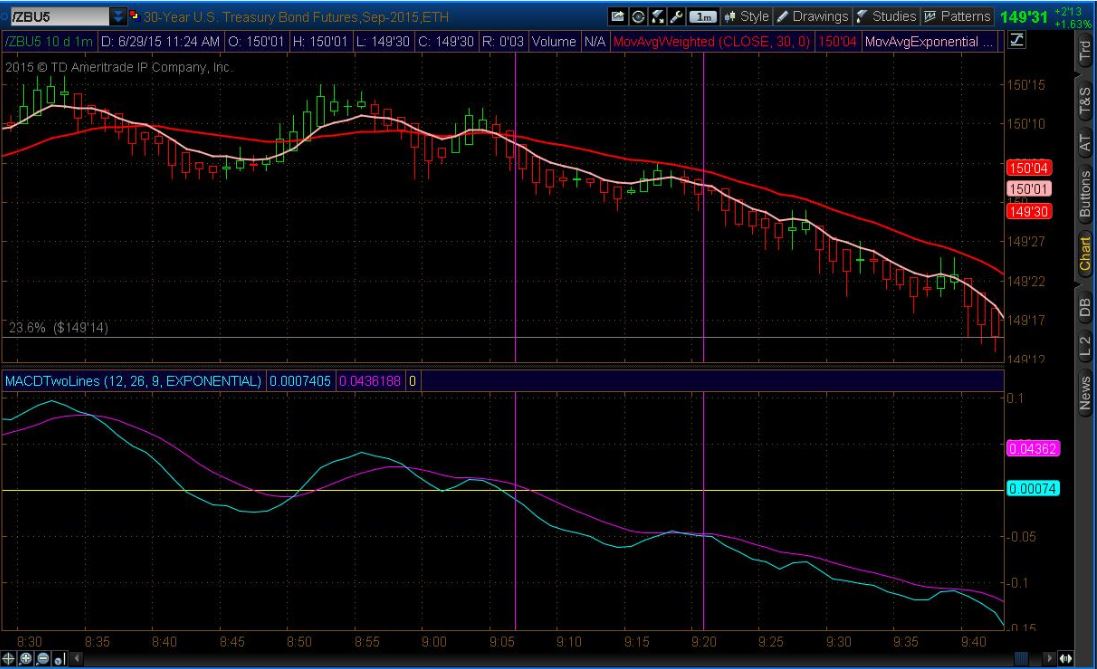Viewport: 1097px width, 669px height.
Task: Open the Drawings menu
Action: (812, 16)
